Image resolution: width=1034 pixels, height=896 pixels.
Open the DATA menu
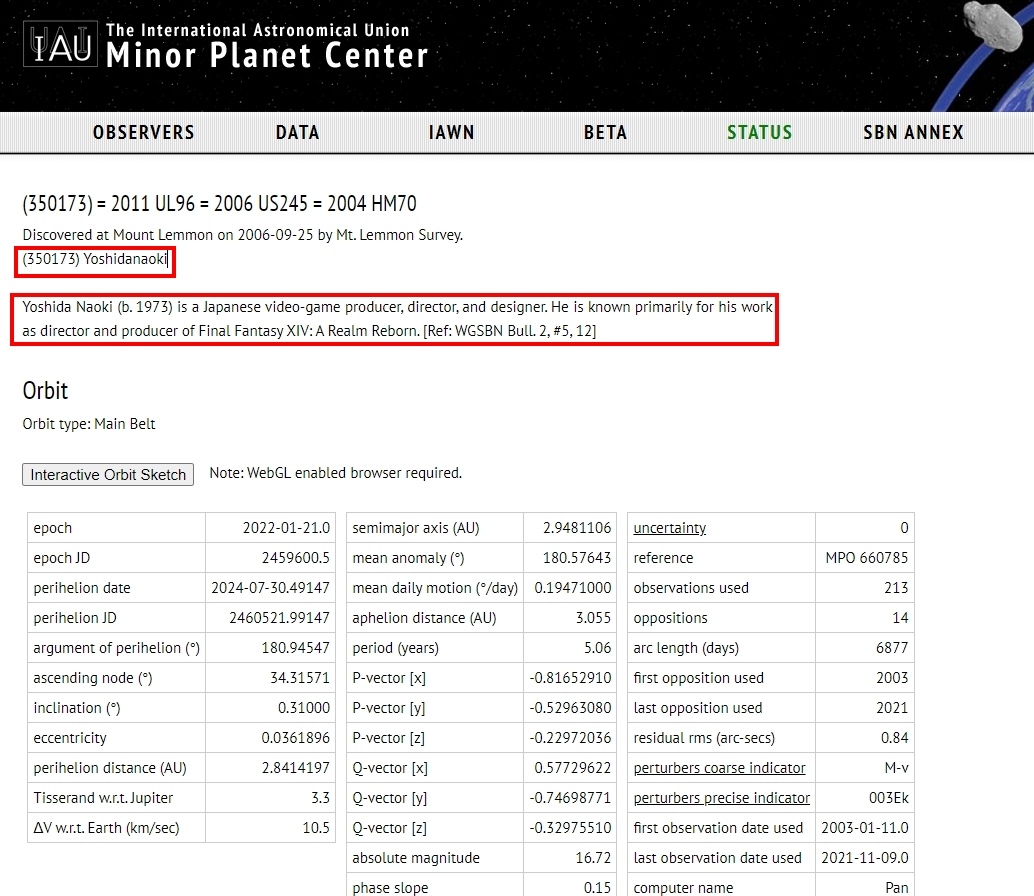[297, 133]
